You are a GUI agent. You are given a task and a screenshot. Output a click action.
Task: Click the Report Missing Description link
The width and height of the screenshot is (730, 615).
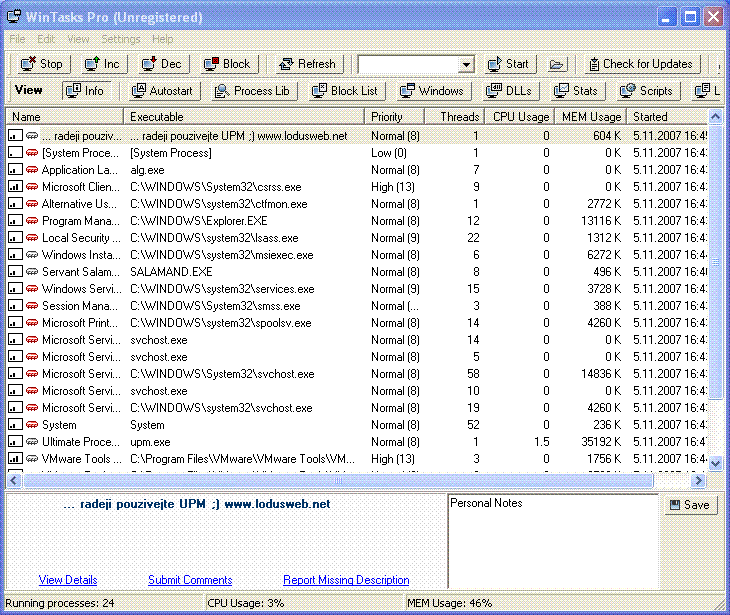click(346, 580)
